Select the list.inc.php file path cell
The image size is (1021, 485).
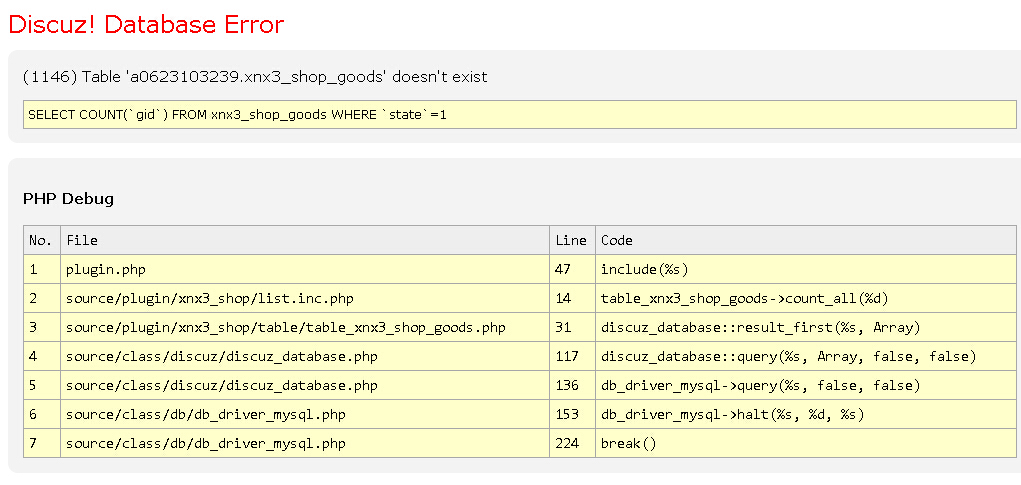(x=209, y=298)
